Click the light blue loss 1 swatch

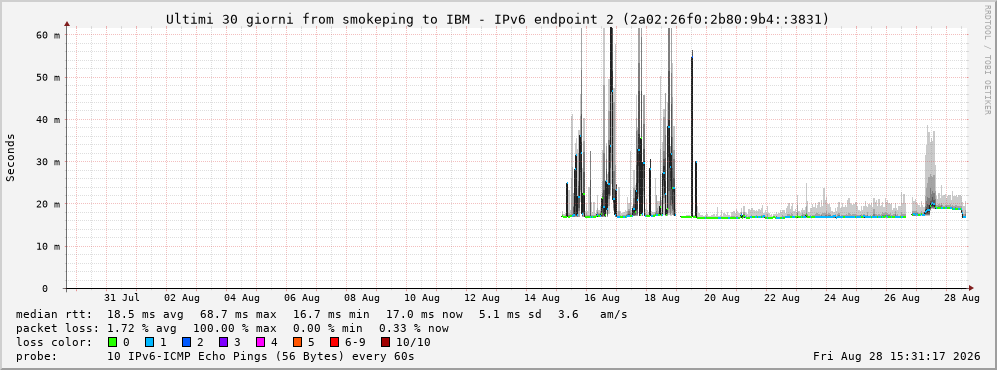coord(149,342)
